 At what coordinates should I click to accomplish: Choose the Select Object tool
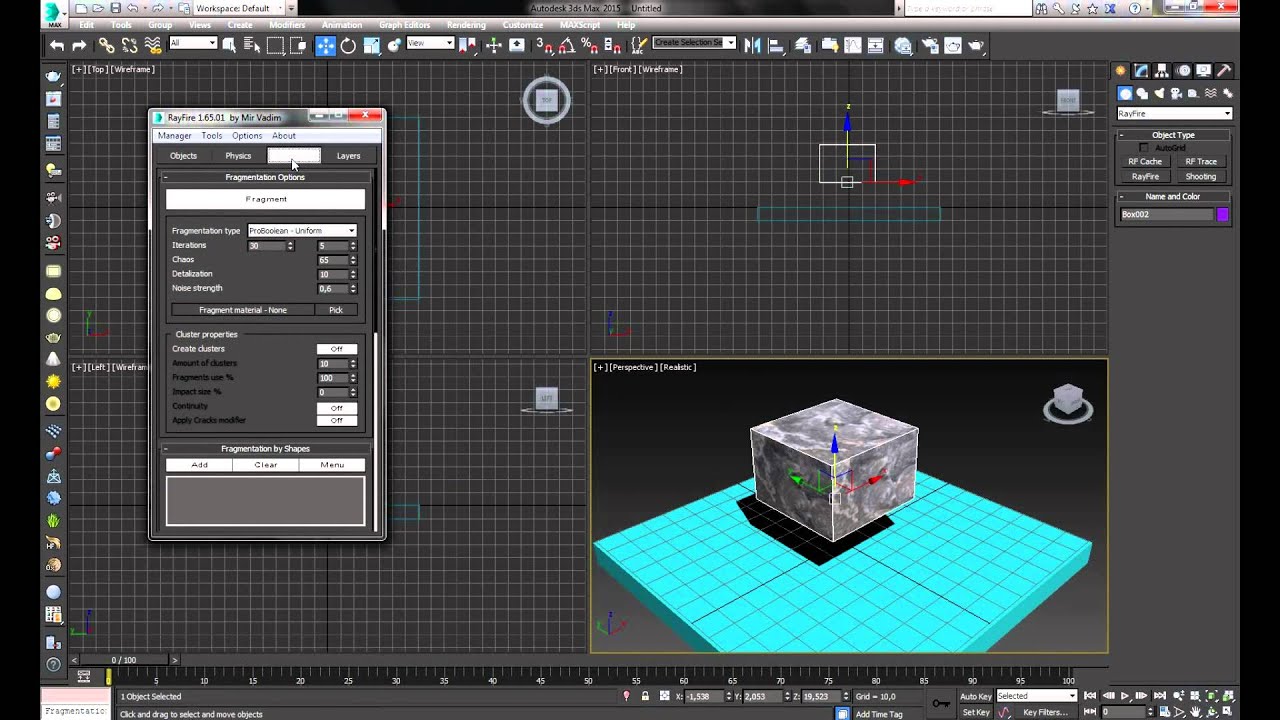pos(229,45)
